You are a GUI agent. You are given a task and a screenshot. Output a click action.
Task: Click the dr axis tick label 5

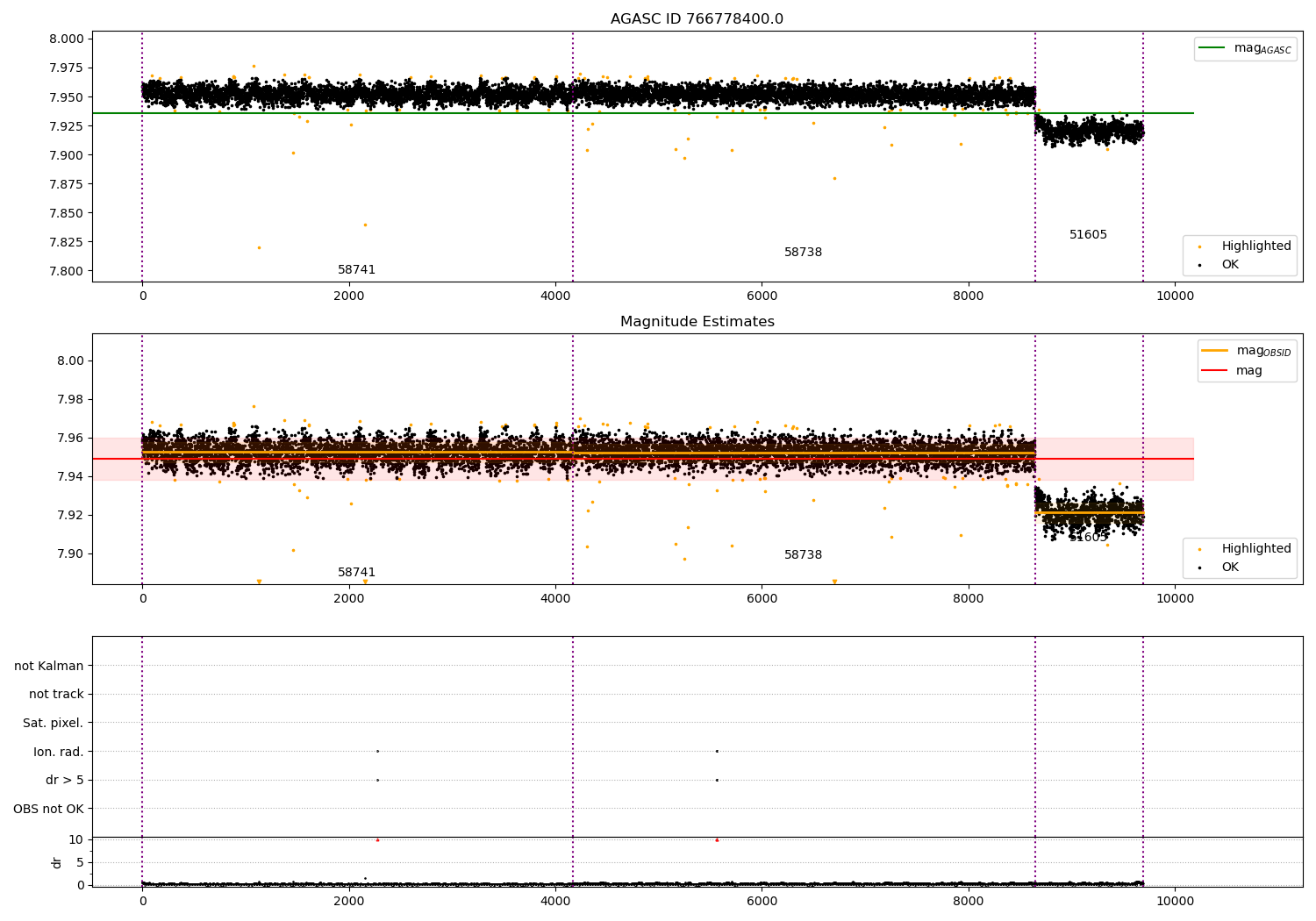(x=80, y=862)
